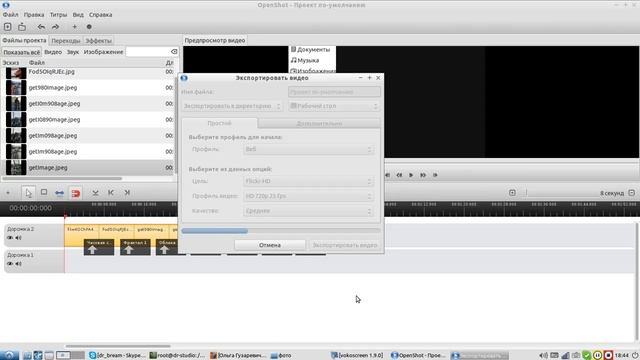Click the Отмена button in the export dialog

click(x=270, y=245)
